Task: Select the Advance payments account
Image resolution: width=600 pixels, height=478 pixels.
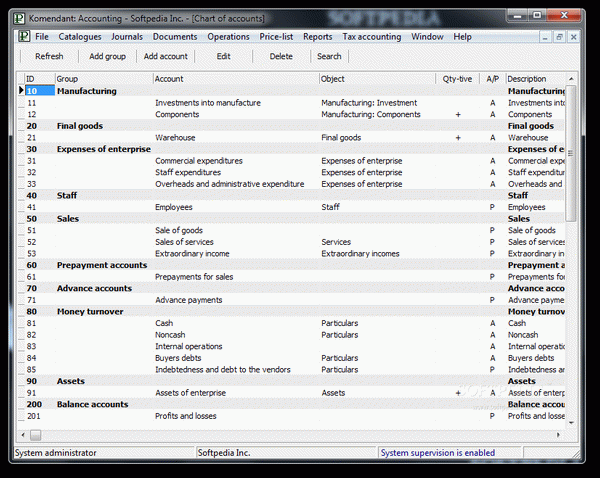Action: (189, 300)
